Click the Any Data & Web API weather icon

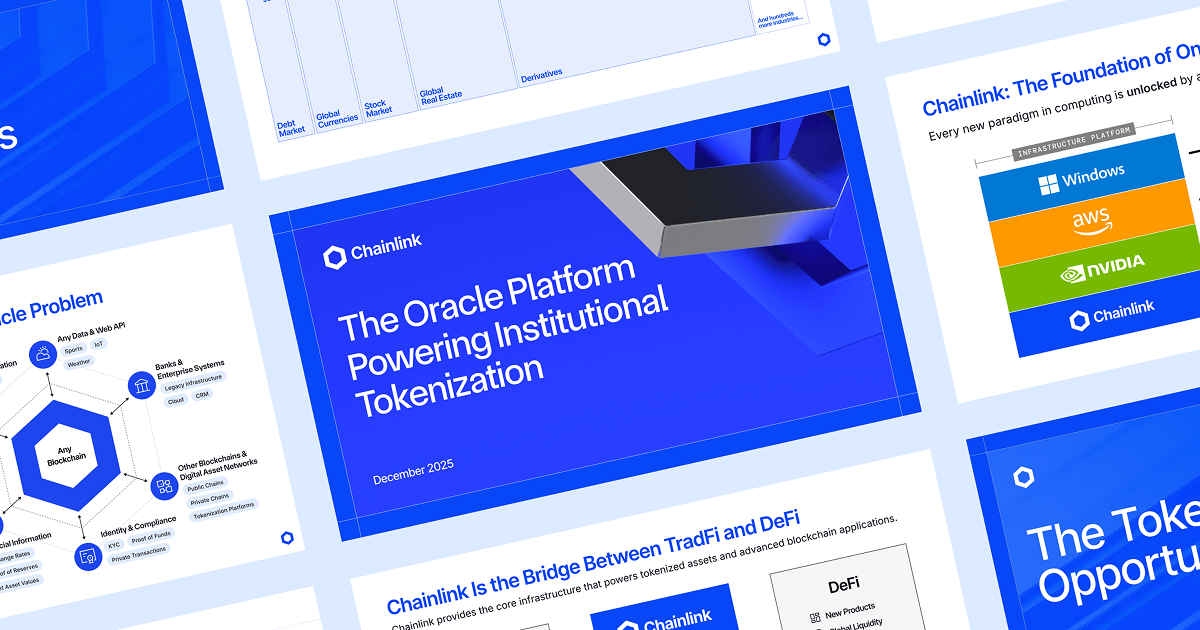point(44,353)
